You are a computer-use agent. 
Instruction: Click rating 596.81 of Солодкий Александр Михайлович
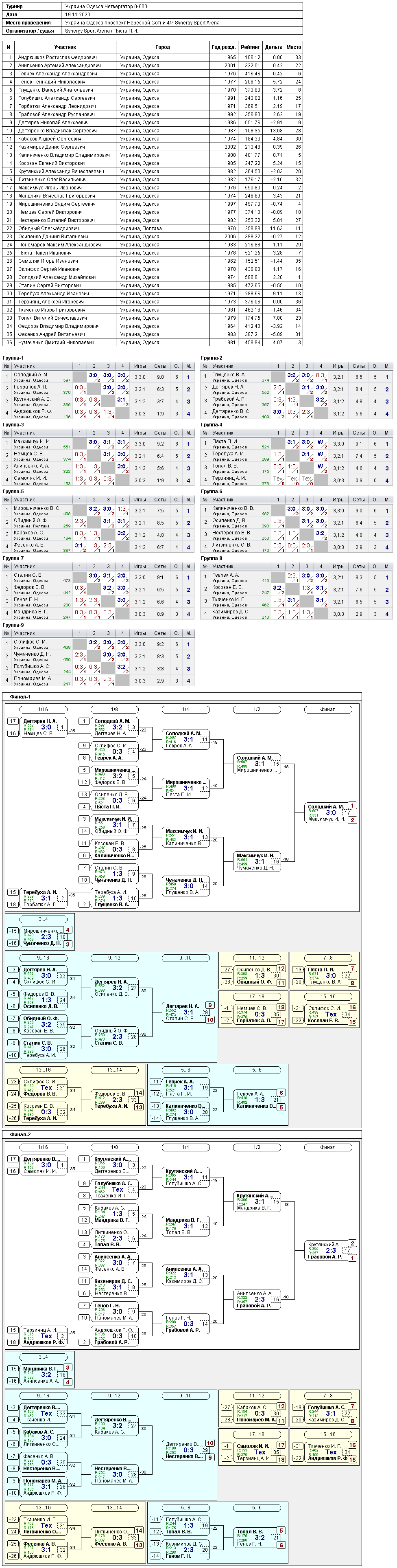[x=252, y=277]
